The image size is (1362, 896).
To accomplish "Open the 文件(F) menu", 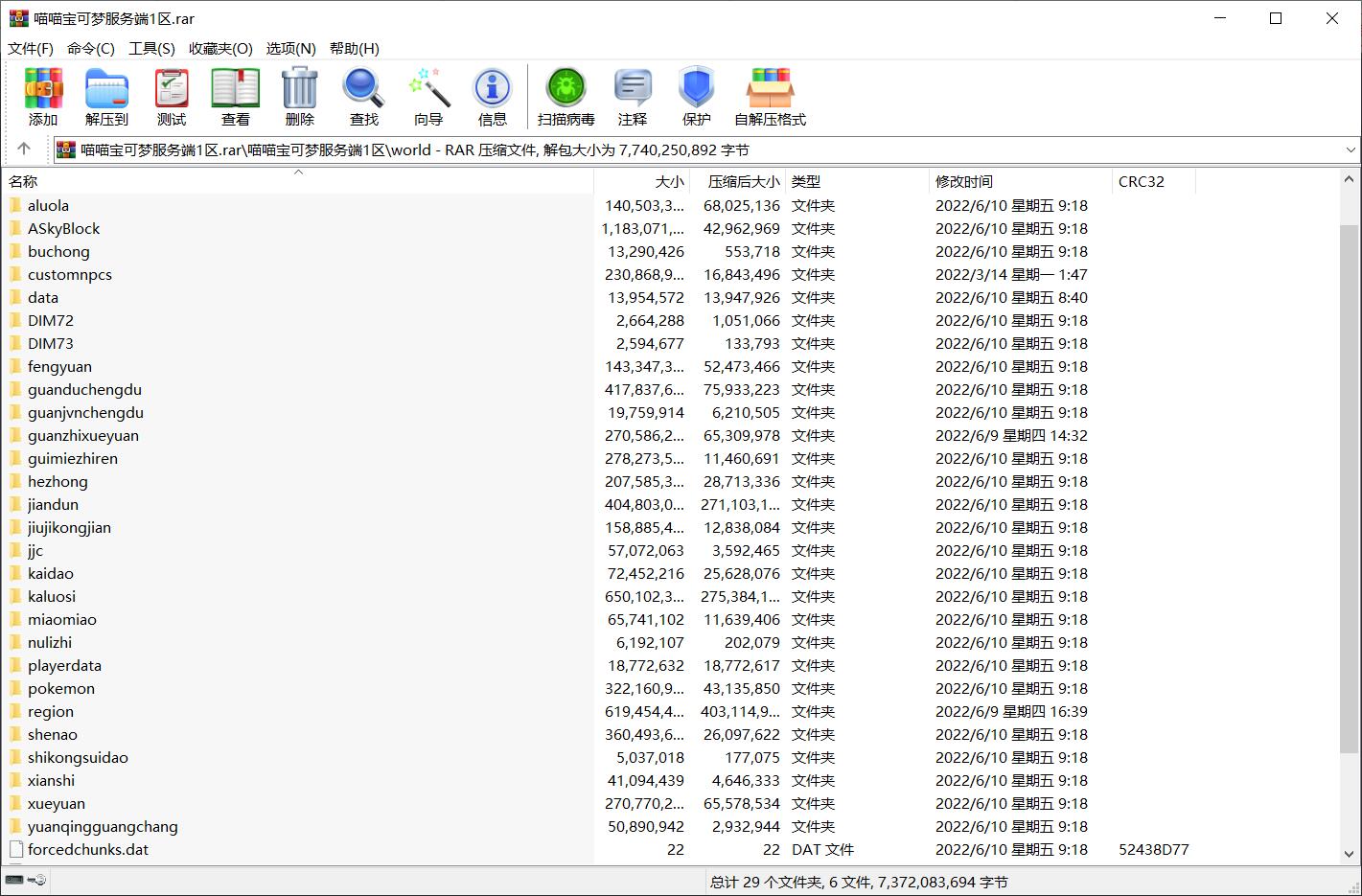I will (x=31, y=48).
